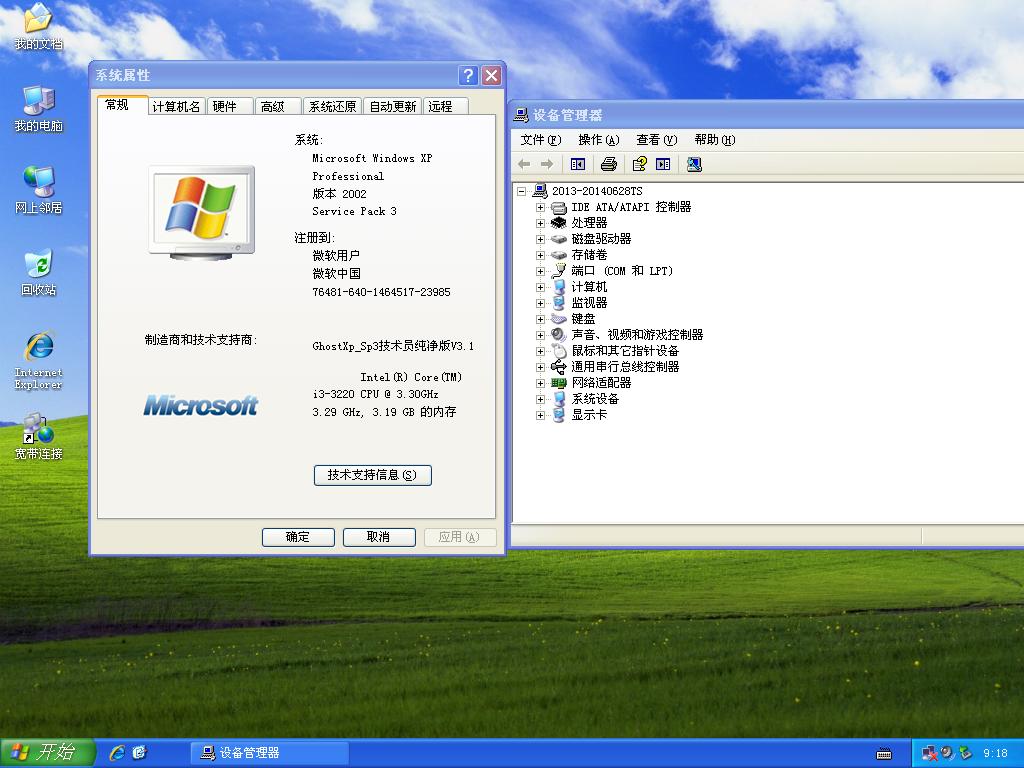
Task: Expand the 网络适配器 node
Action: coord(540,383)
